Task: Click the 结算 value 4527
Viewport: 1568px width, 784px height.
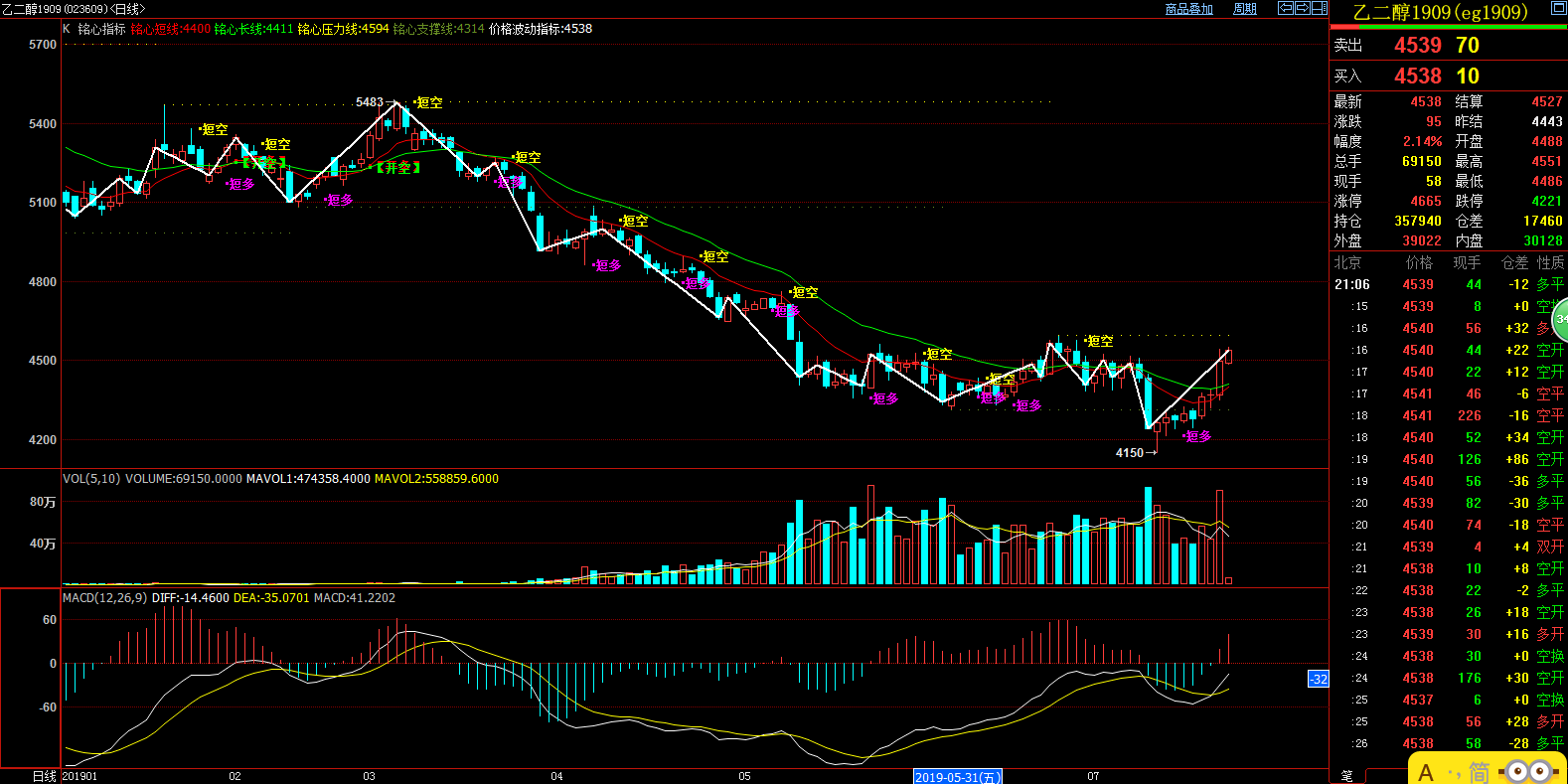Action: click(x=1546, y=101)
